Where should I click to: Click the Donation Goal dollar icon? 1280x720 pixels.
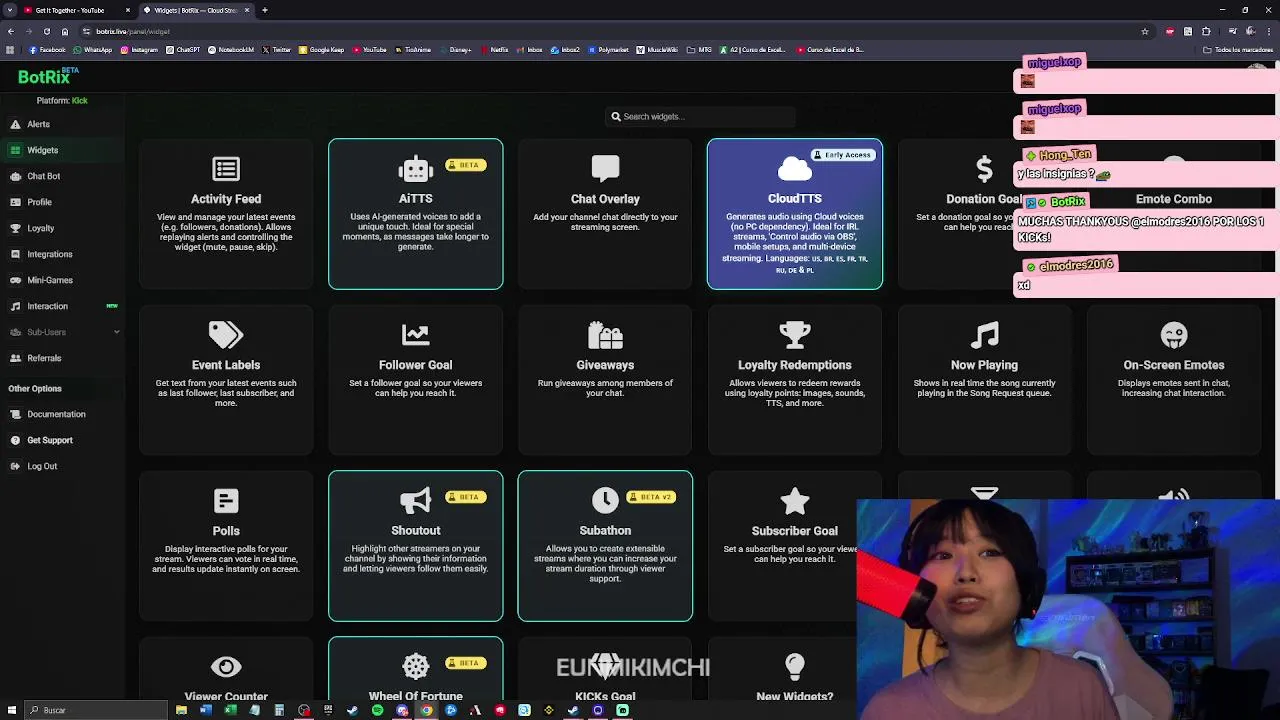[x=984, y=169]
